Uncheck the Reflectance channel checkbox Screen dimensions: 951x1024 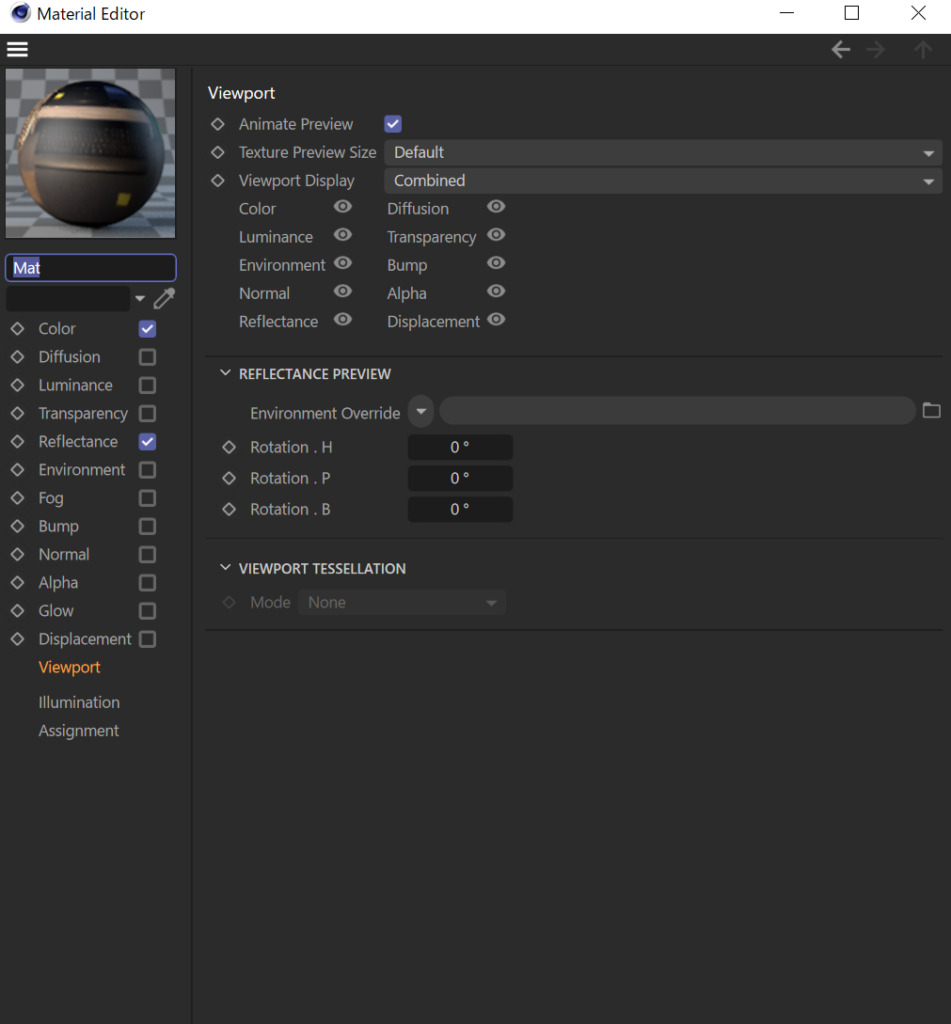tap(147, 441)
